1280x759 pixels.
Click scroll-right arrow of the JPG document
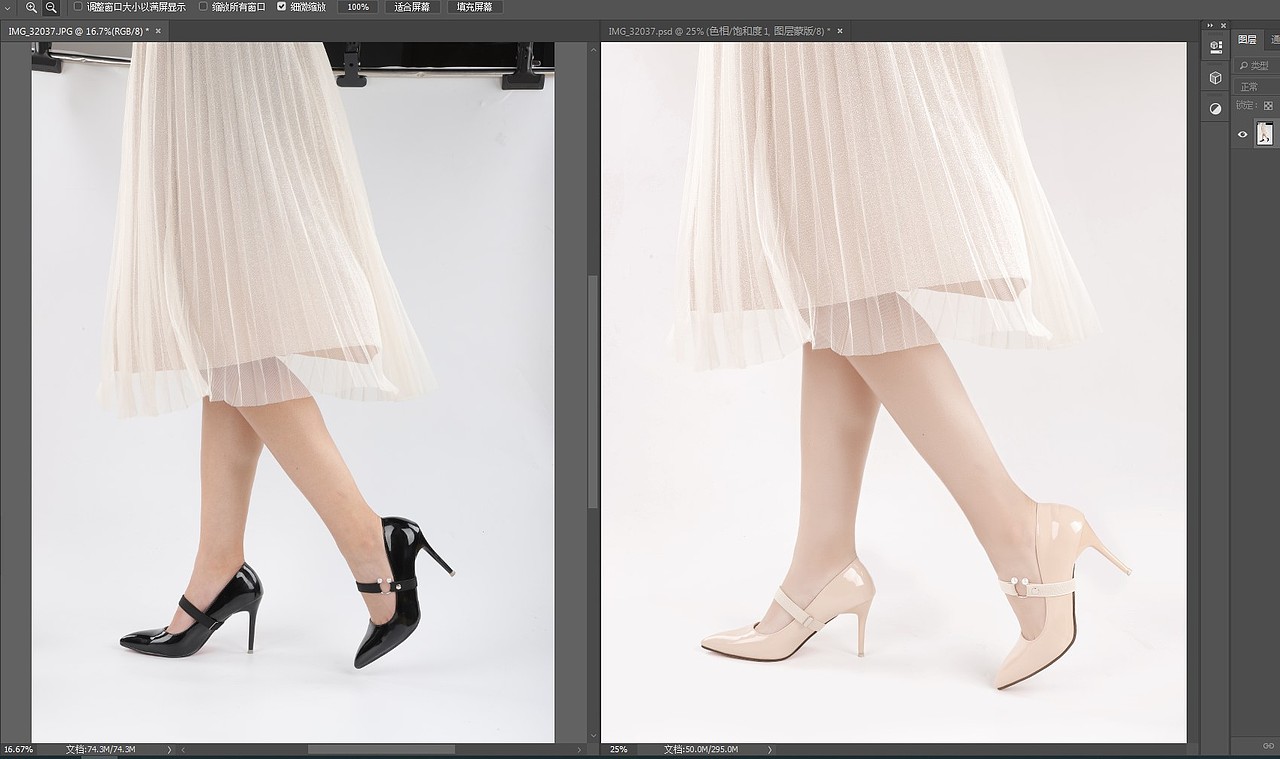(581, 749)
